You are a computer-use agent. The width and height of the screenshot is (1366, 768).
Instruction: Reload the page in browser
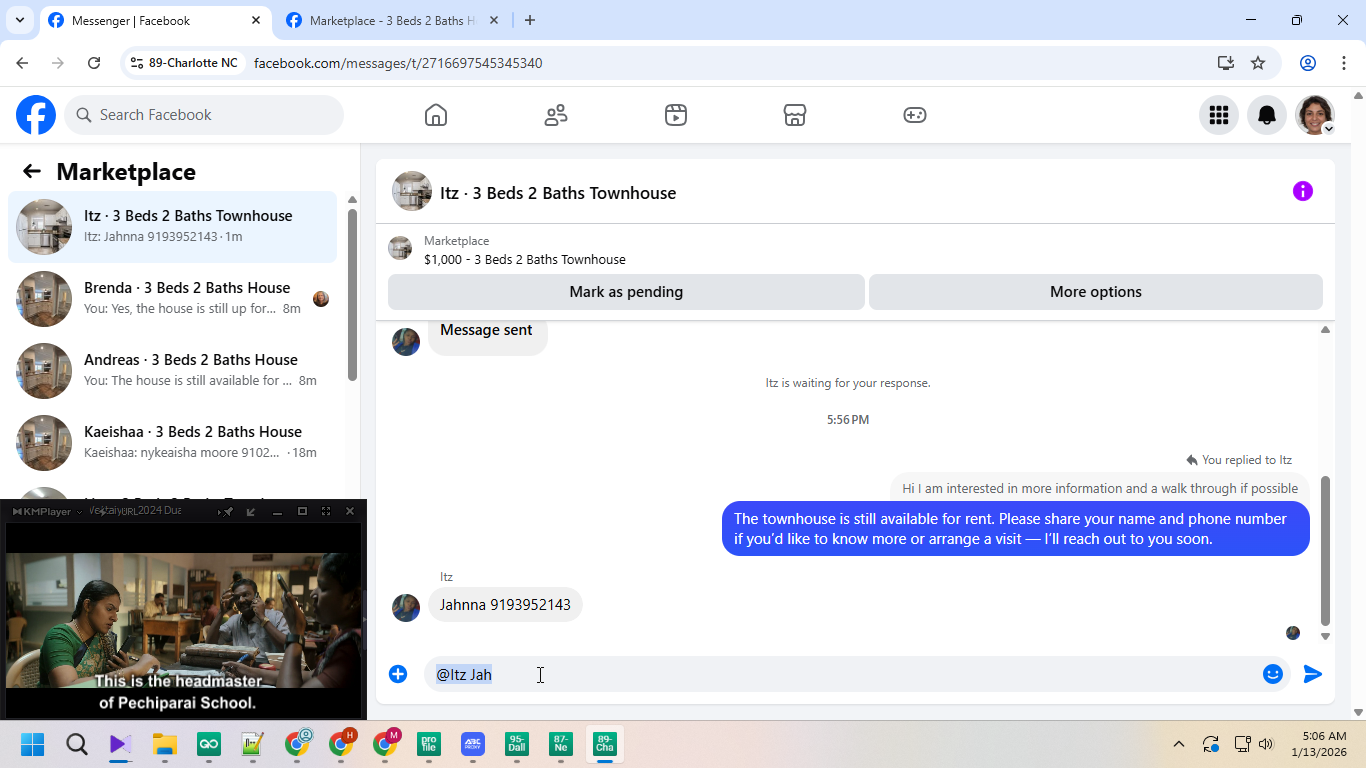tap(94, 63)
